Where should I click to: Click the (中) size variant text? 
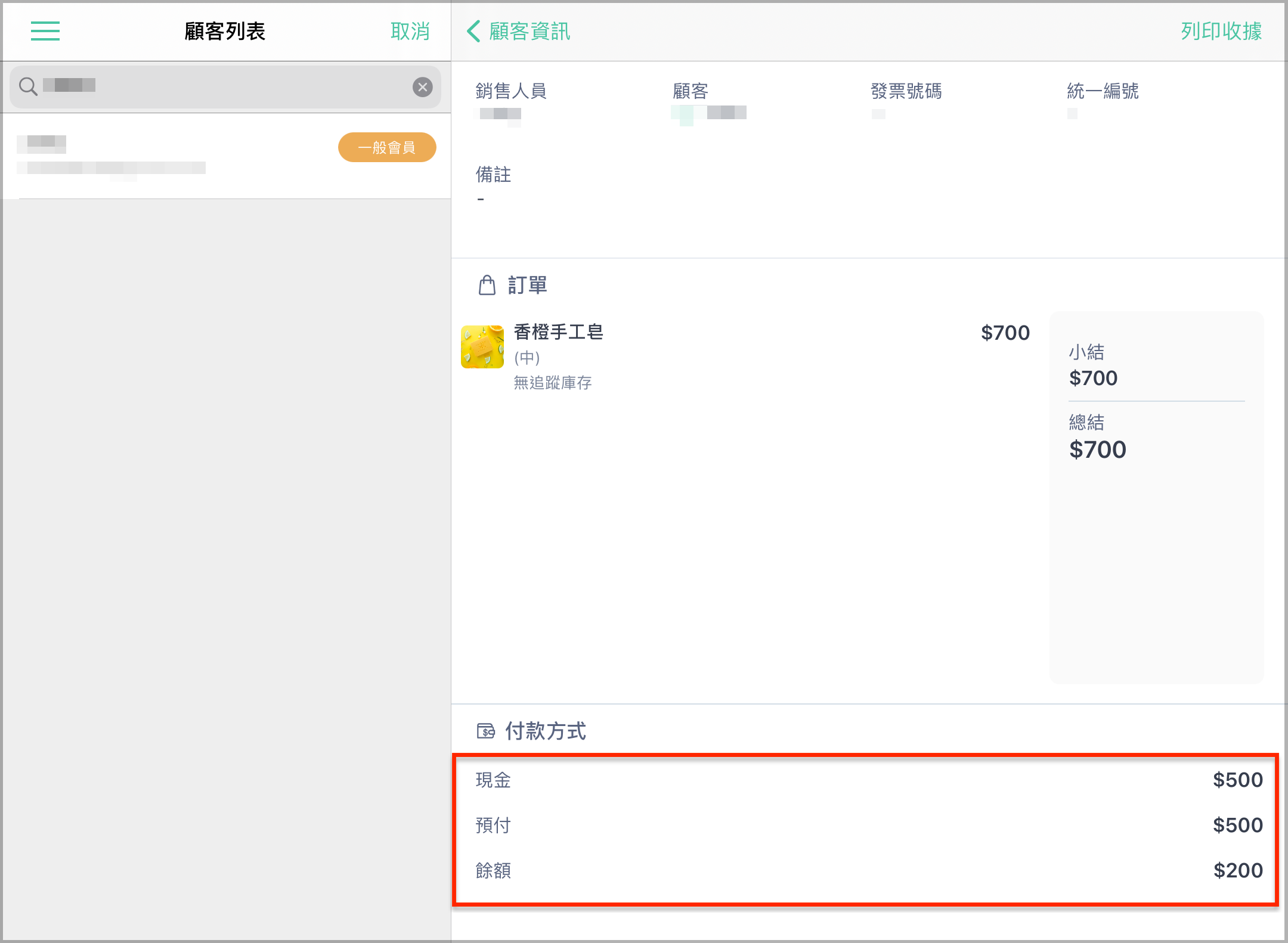tap(527, 358)
